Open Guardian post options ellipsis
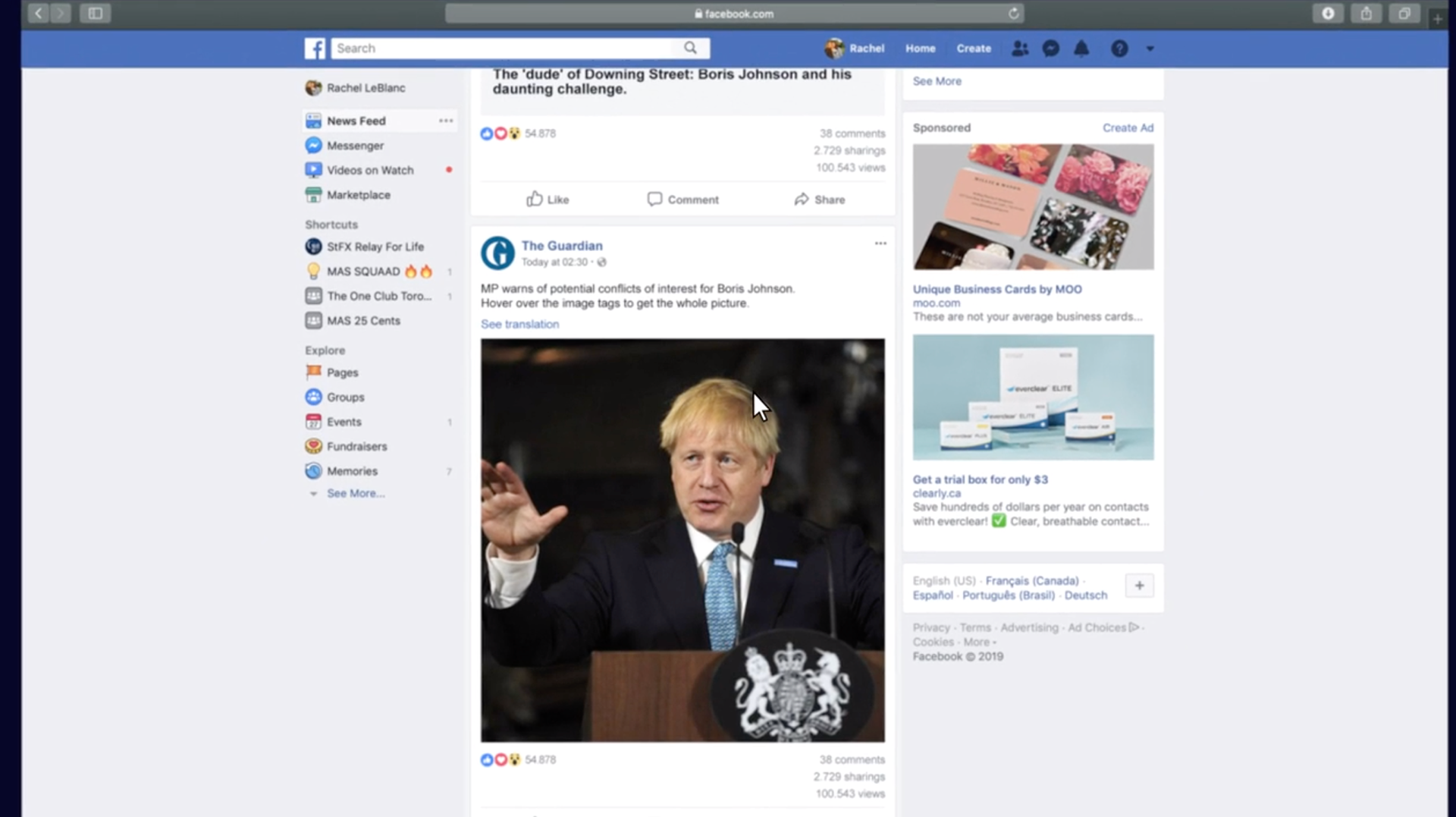Viewport: 1456px width, 817px height. click(x=880, y=244)
